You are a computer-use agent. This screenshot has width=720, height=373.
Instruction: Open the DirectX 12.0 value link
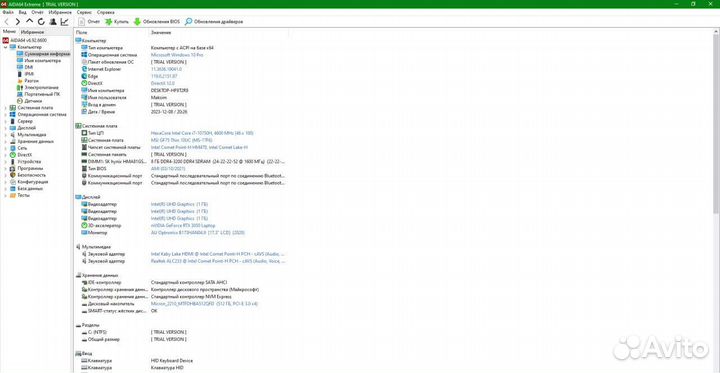coord(163,83)
